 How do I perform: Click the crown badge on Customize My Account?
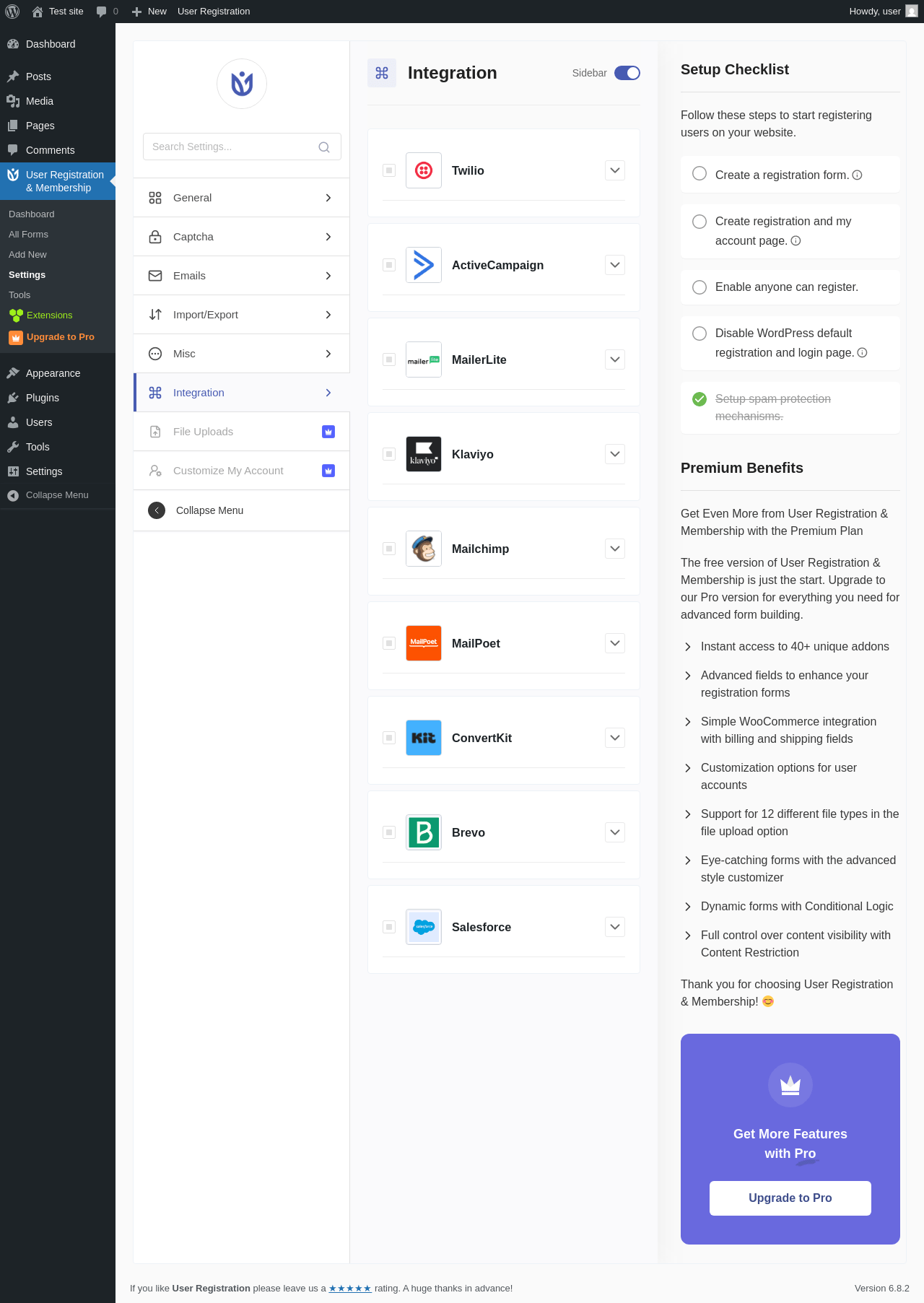coord(328,471)
